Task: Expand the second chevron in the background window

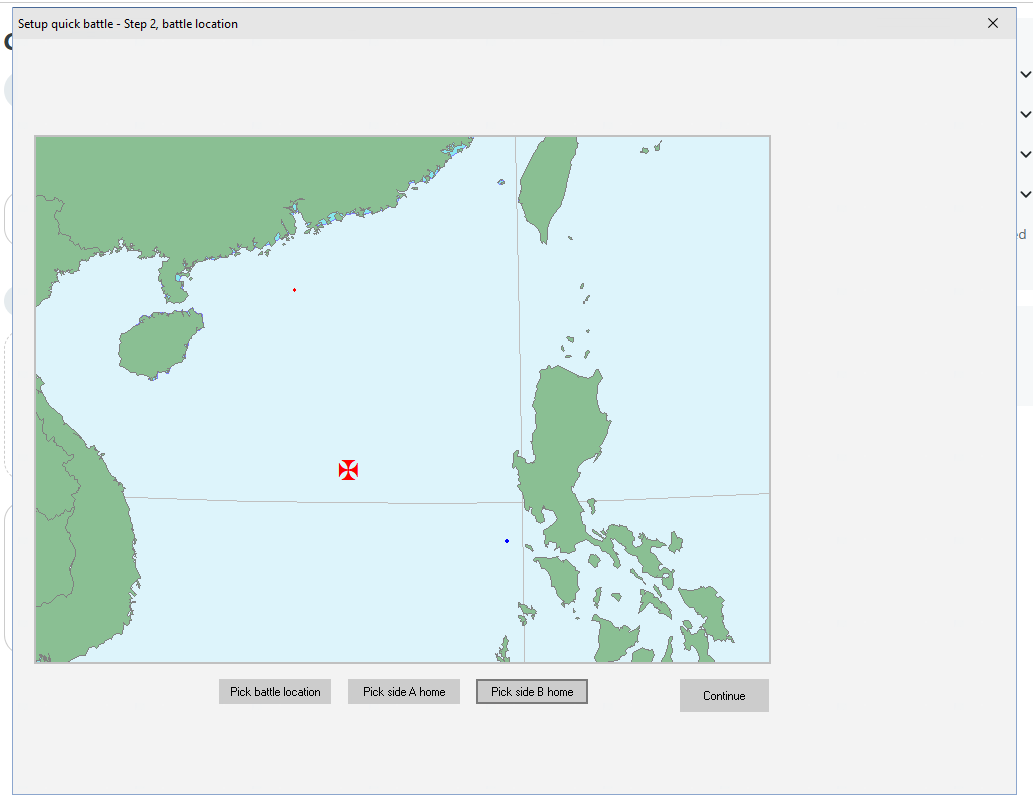Action: (x=1025, y=114)
